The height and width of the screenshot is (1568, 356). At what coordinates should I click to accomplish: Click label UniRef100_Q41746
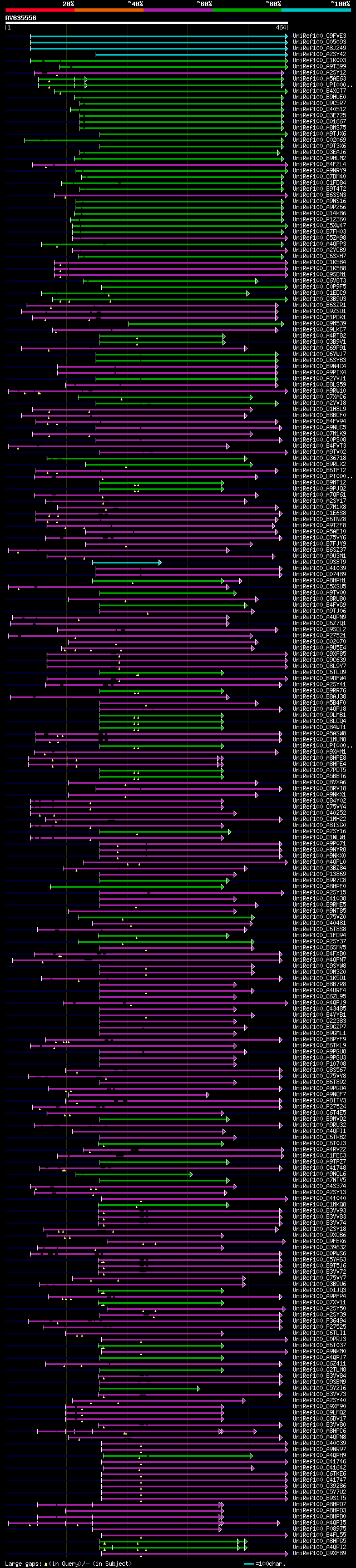319,1461
